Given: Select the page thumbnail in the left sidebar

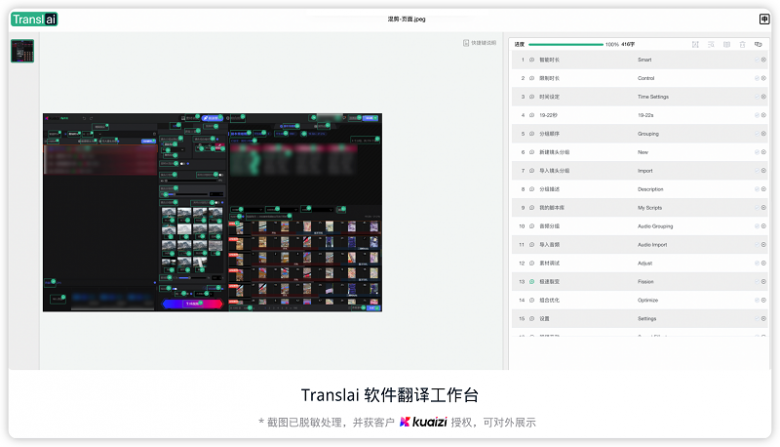Looking at the screenshot, I should click(x=22, y=51).
